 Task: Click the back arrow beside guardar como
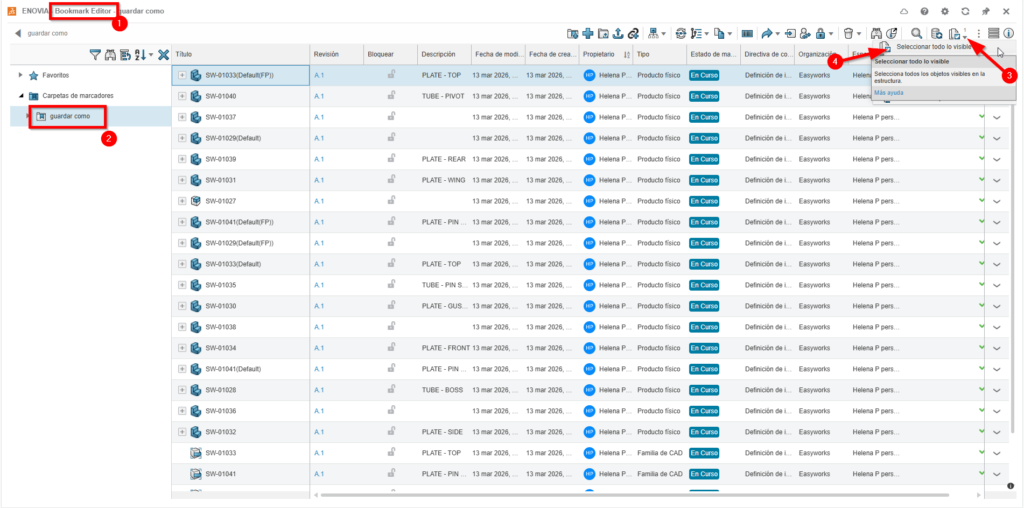[x=18, y=33]
